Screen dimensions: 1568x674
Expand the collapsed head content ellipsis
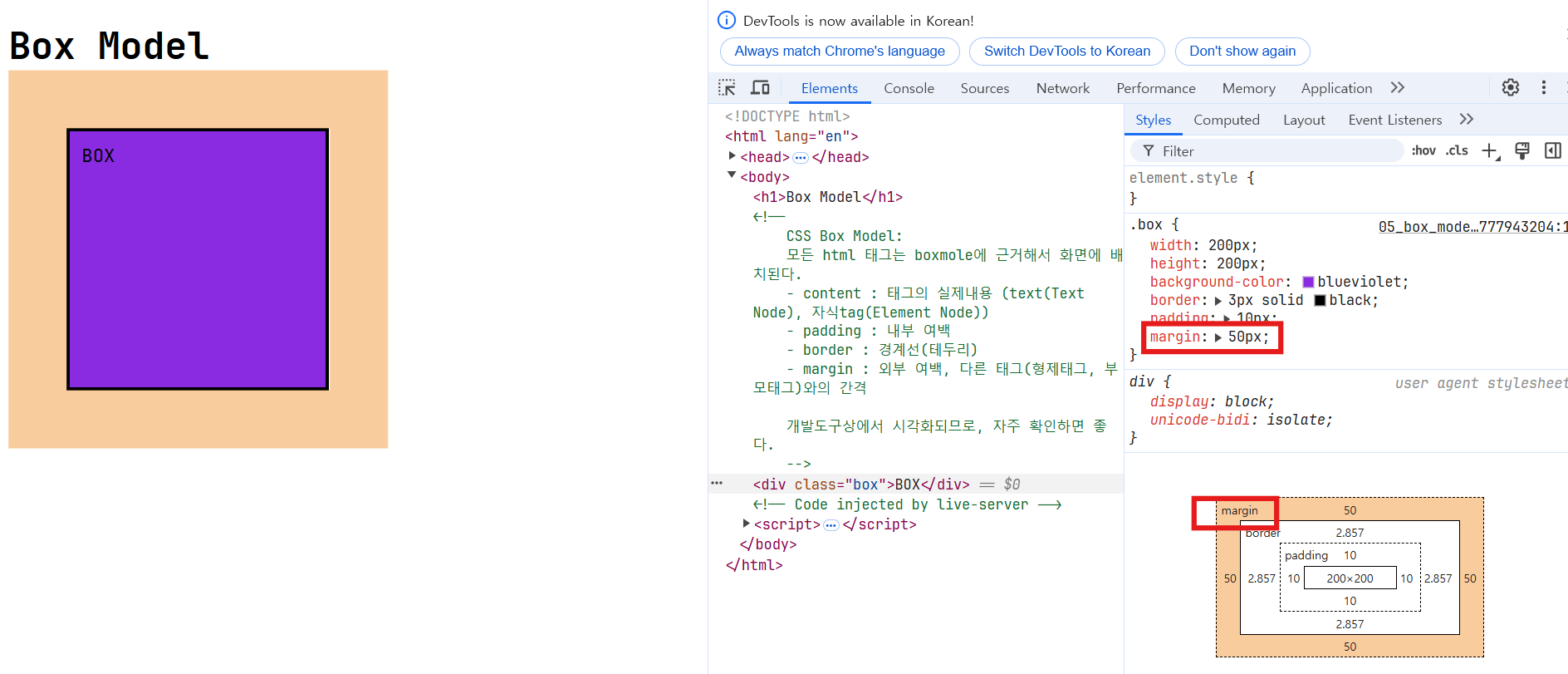click(x=801, y=157)
